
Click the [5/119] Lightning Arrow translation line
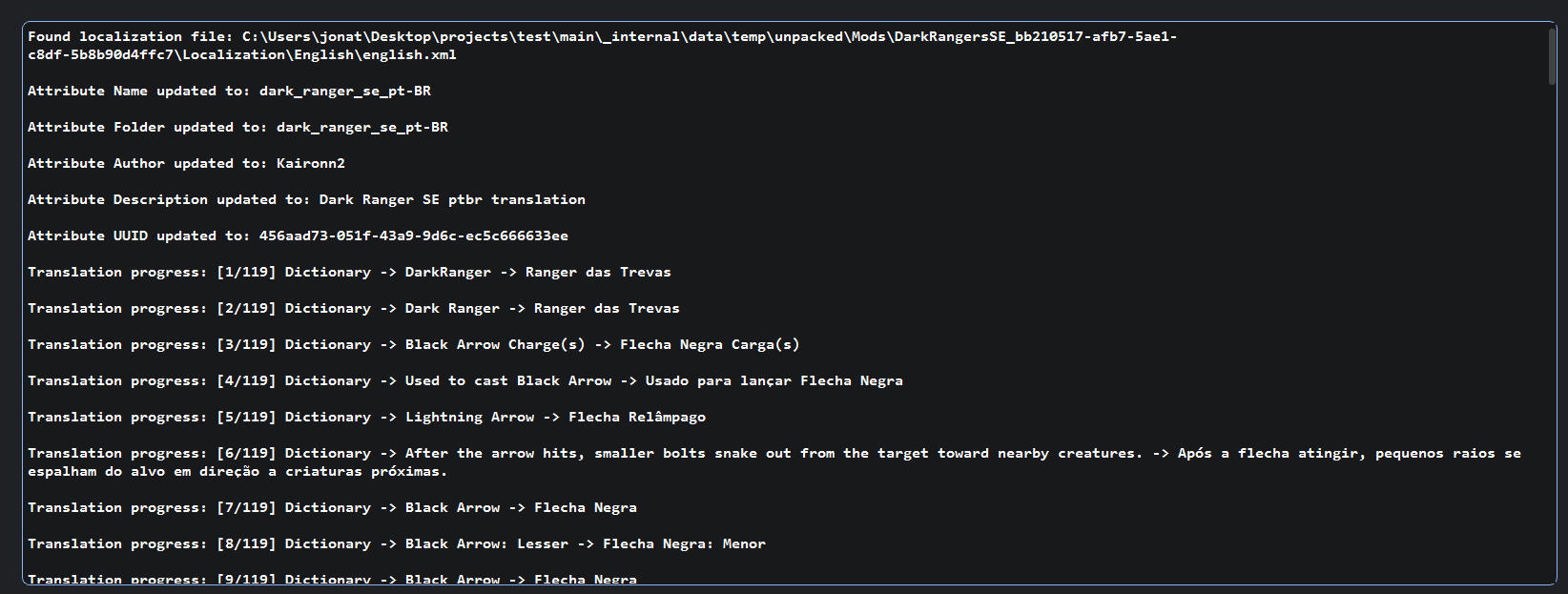click(x=367, y=418)
